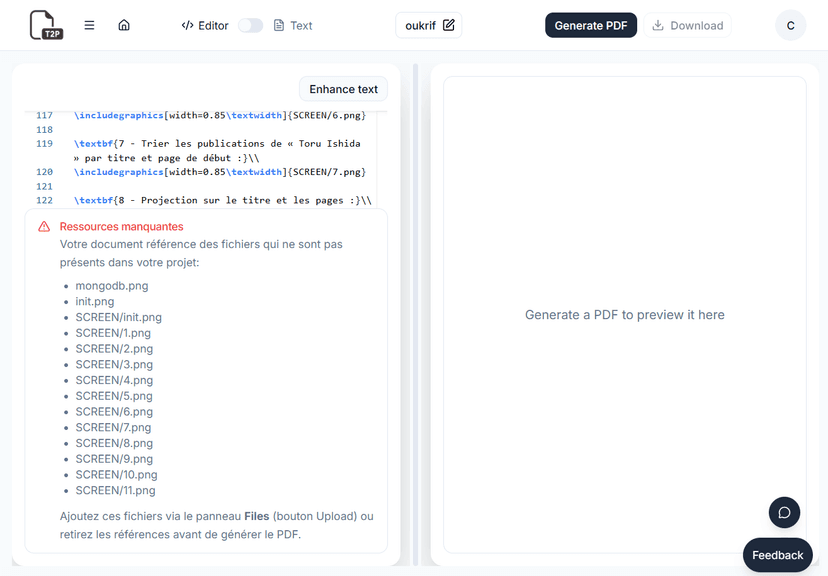The height and width of the screenshot is (576, 828).
Task: Toggle the Editor/Text mode switch
Action: [x=250, y=26]
